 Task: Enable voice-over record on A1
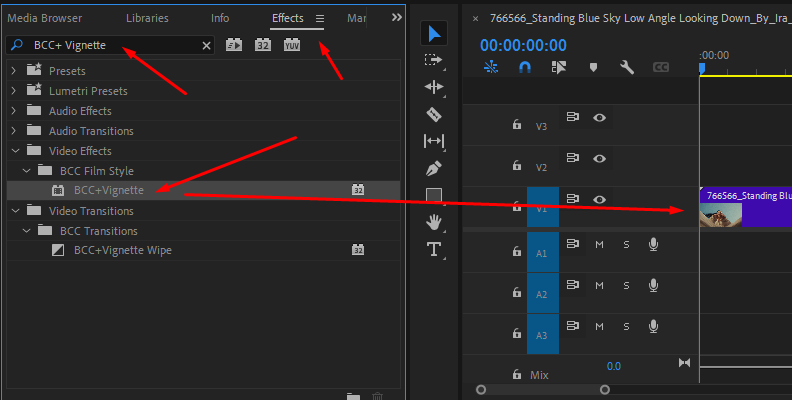tap(653, 244)
